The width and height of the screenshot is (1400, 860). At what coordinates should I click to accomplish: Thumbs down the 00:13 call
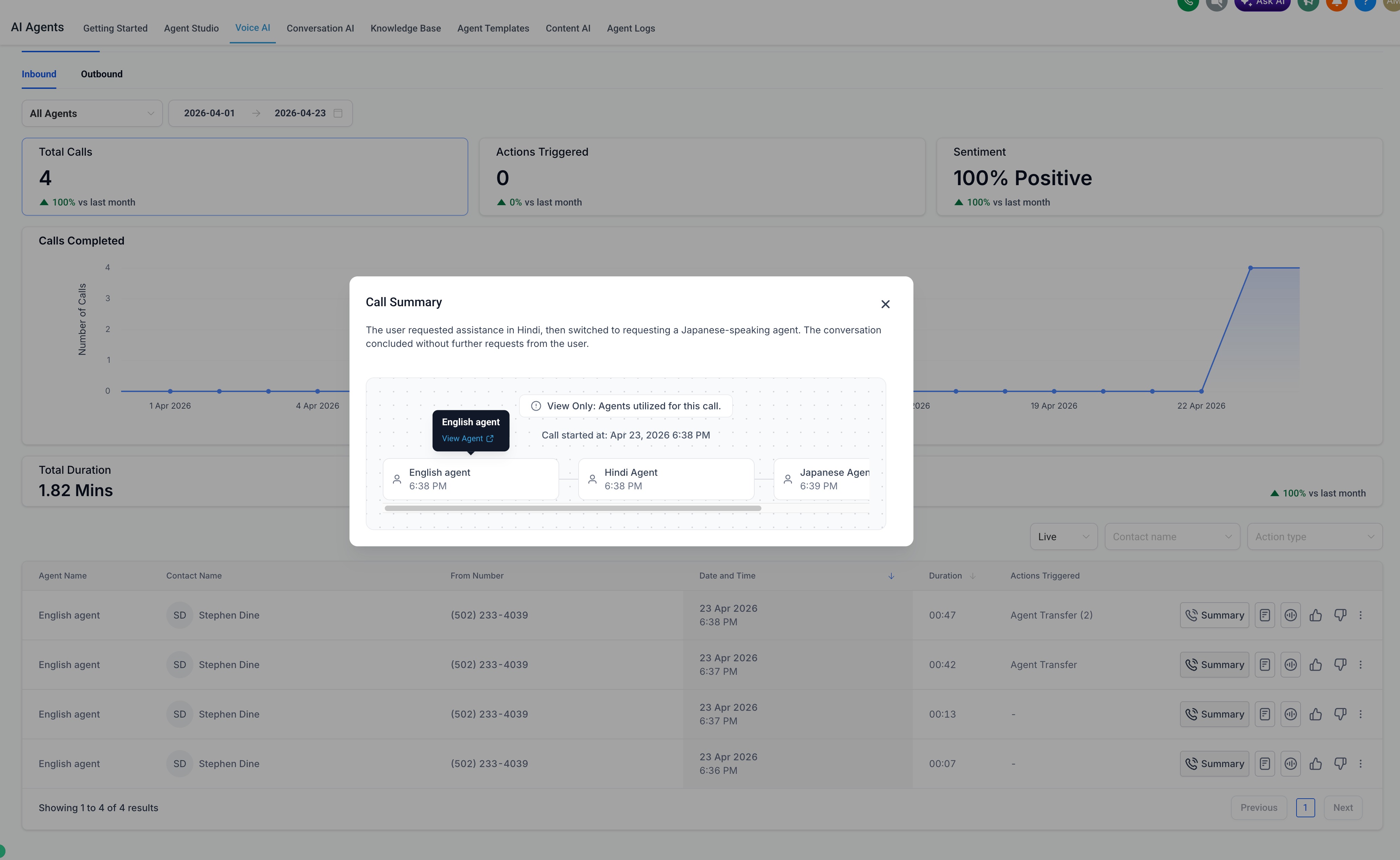coord(1340,714)
